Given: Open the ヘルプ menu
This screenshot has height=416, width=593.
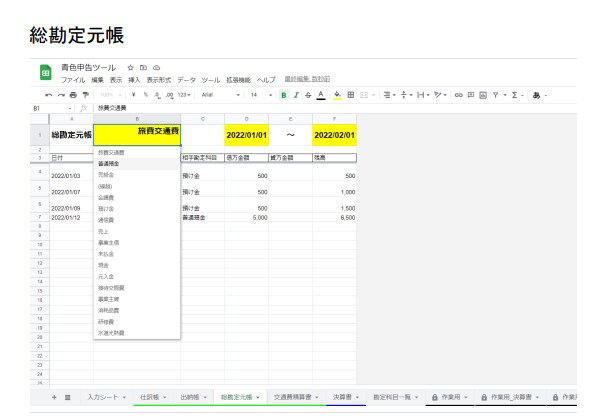Looking at the screenshot, I should coord(266,80).
